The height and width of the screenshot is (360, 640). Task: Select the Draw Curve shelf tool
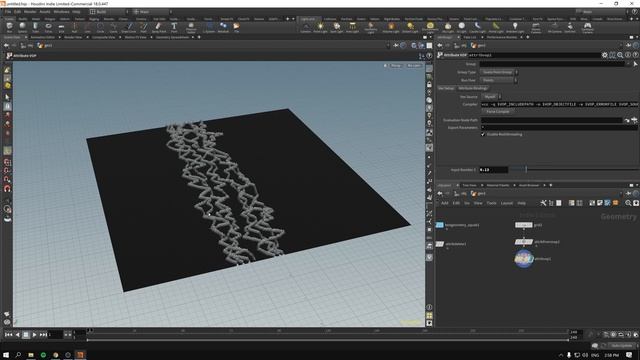tap(129, 27)
